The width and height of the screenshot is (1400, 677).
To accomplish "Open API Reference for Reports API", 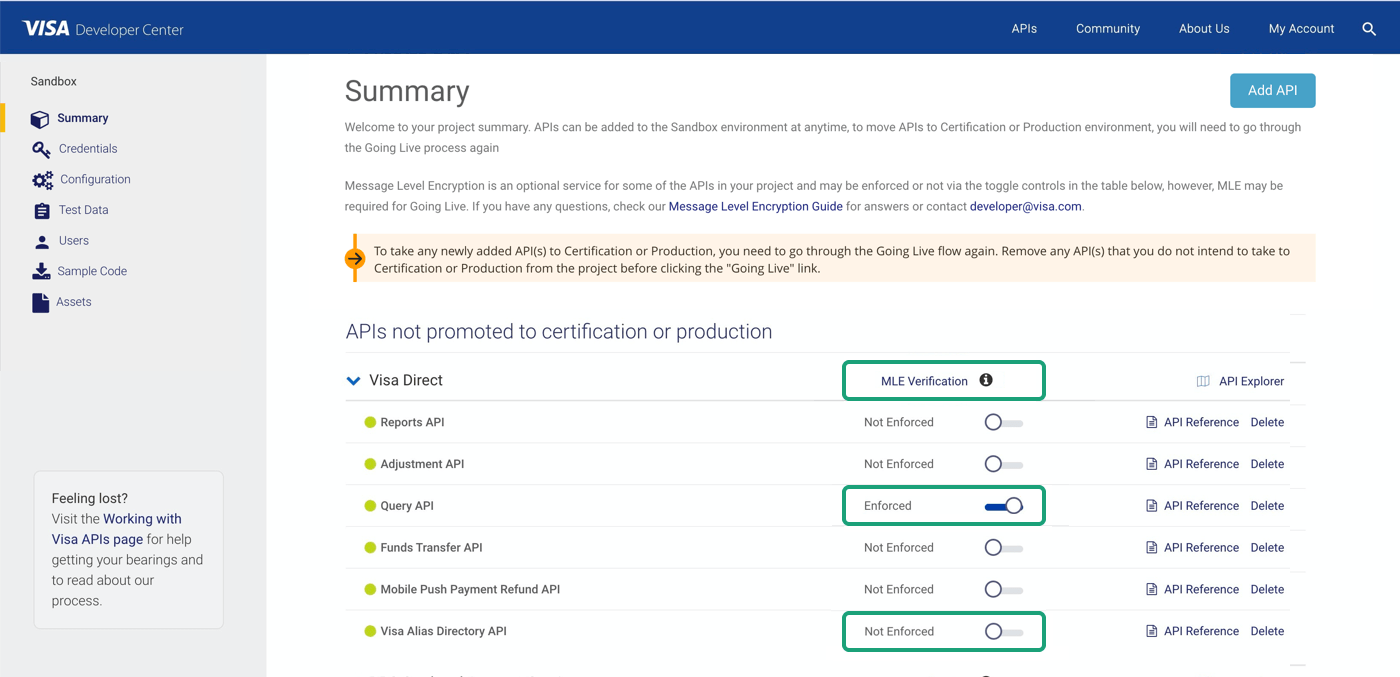I will tap(1201, 422).
